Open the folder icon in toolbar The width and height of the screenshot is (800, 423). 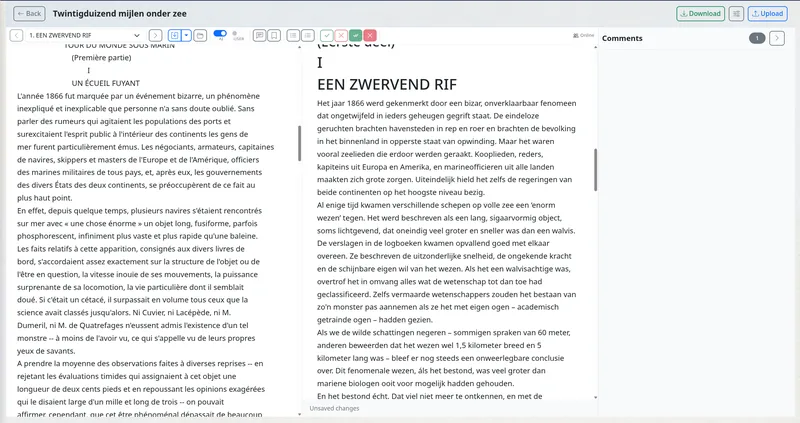pyautogui.click(x=201, y=35)
